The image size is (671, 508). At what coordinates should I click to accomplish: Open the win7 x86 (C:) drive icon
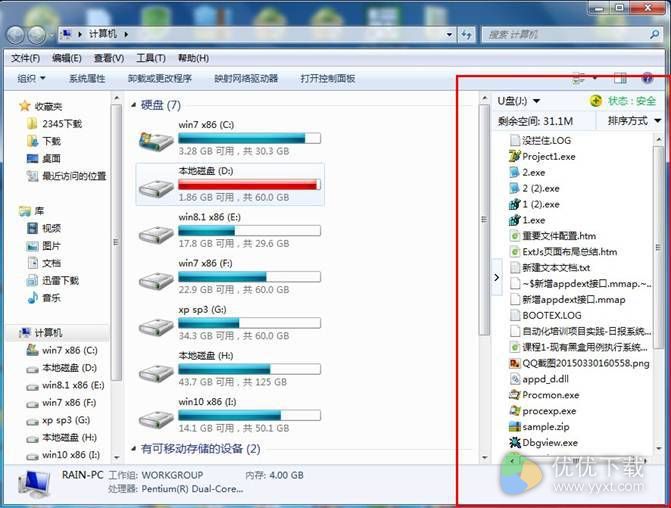(156, 140)
